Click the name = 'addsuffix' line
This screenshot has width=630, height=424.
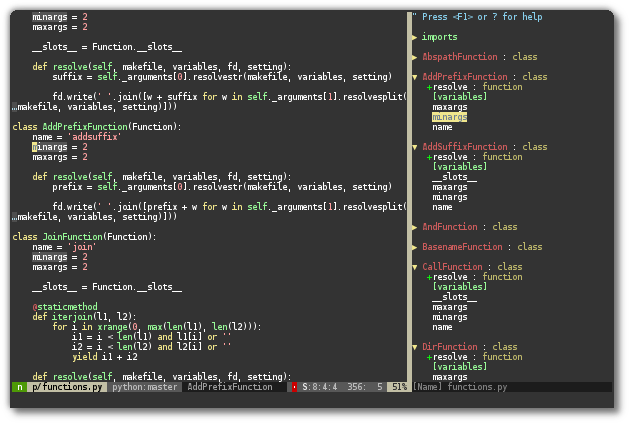(x=77, y=137)
